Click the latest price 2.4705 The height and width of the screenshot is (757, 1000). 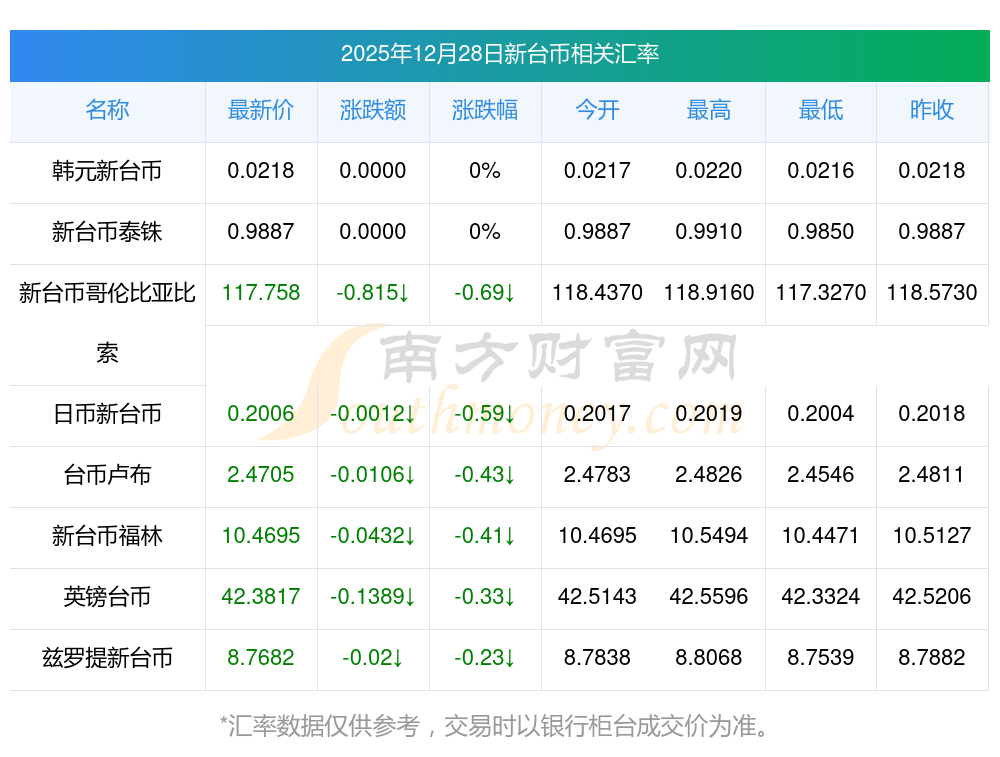[261, 474]
